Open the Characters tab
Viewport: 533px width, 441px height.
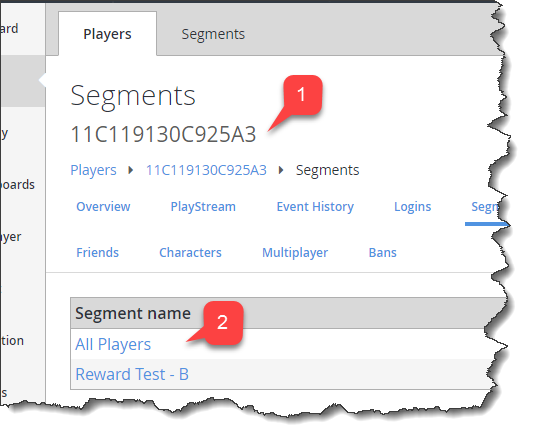(190, 252)
